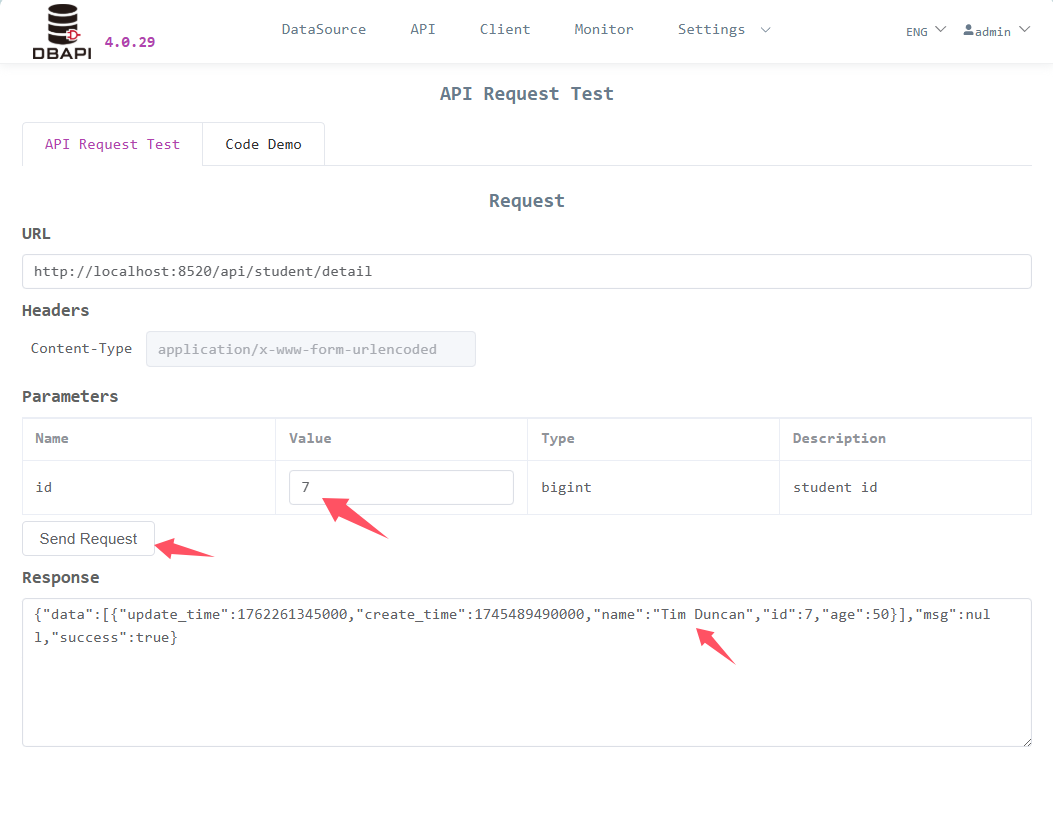Viewport: 1053px width, 816px height.
Task: Click the URL input showing localhost:8520
Action: (x=526, y=271)
